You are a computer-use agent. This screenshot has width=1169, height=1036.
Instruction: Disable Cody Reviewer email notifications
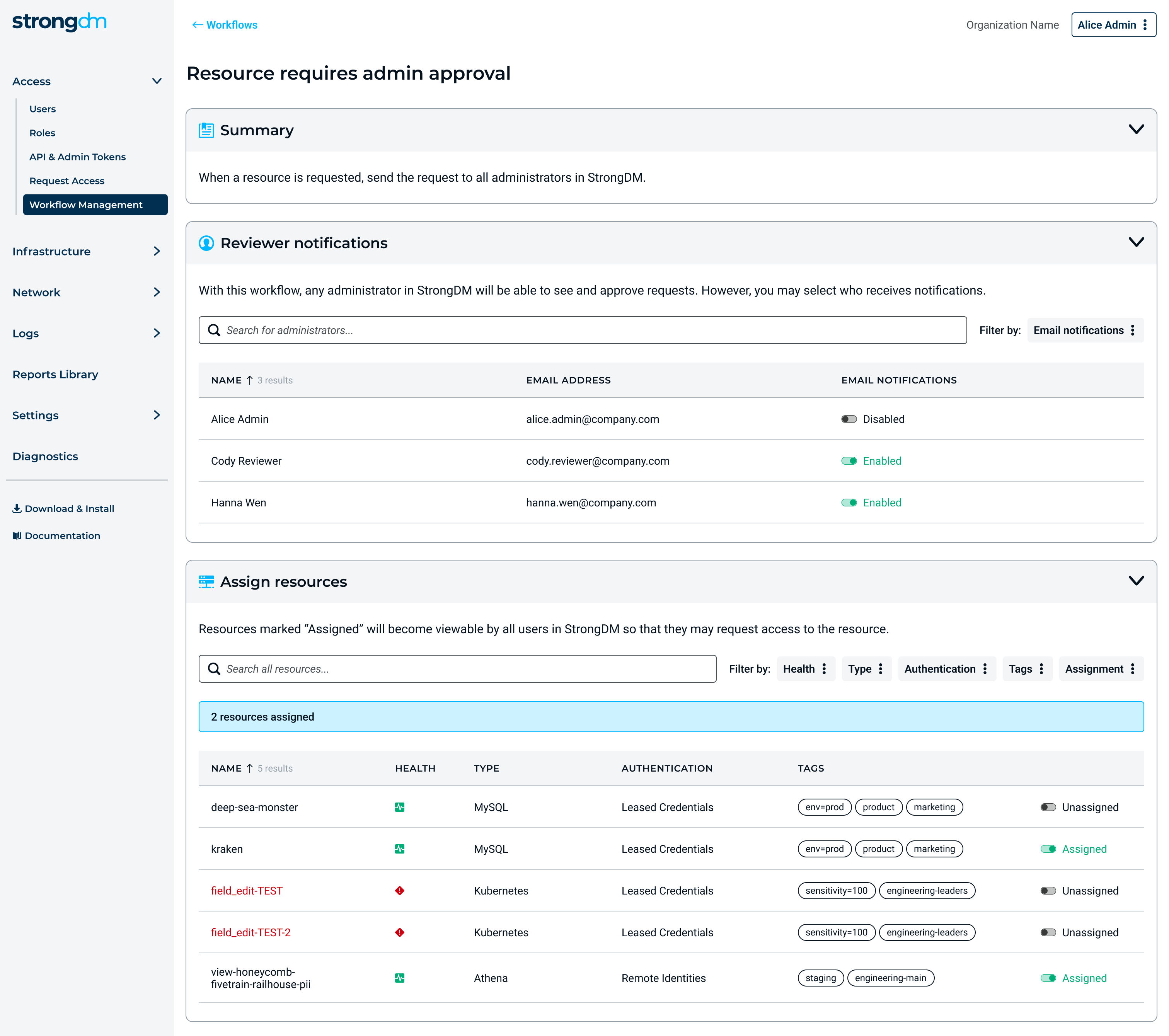[x=849, y=461]
